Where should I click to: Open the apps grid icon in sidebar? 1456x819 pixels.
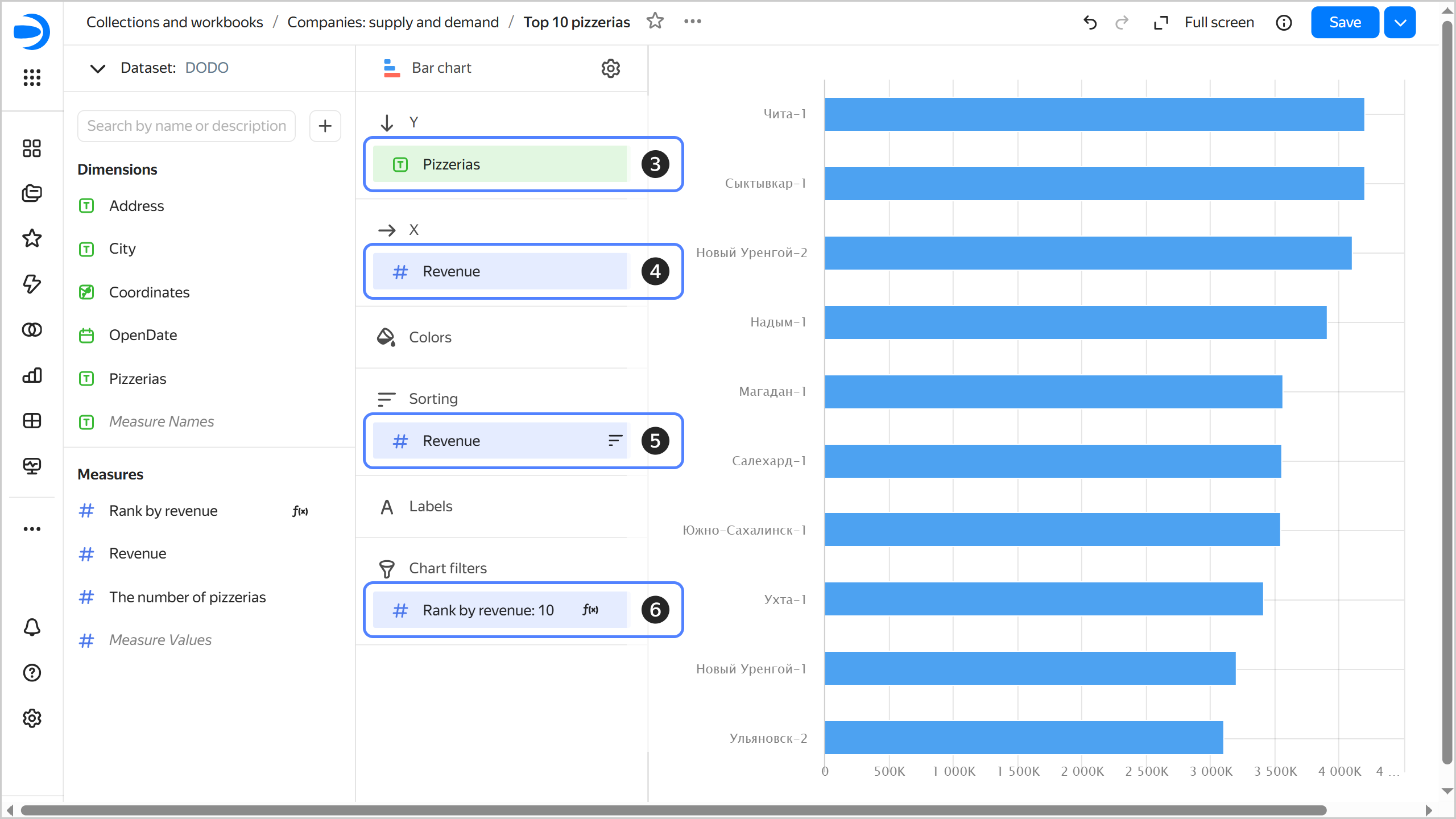(32, 77)
